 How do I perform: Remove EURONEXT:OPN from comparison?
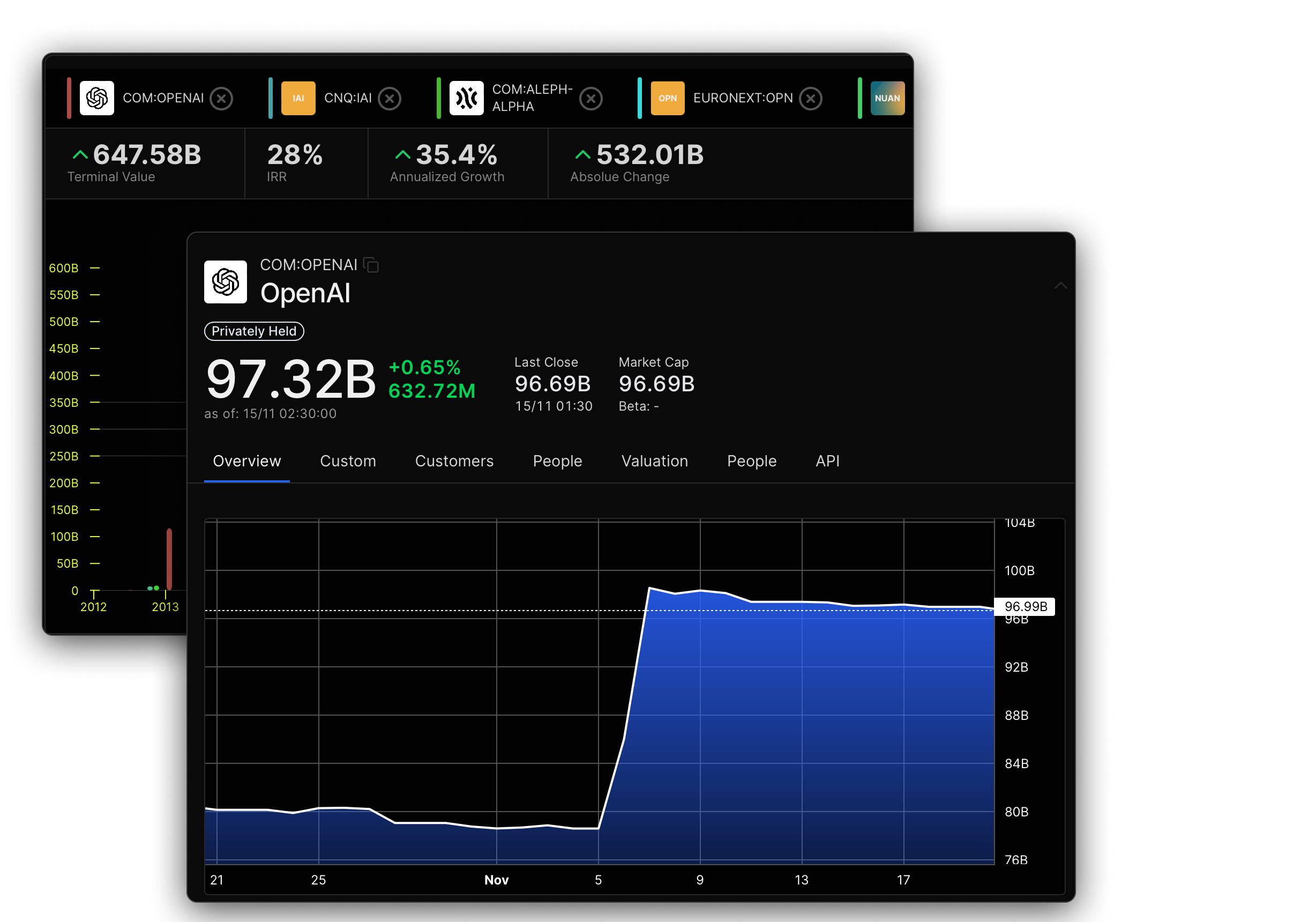(811, 99)
